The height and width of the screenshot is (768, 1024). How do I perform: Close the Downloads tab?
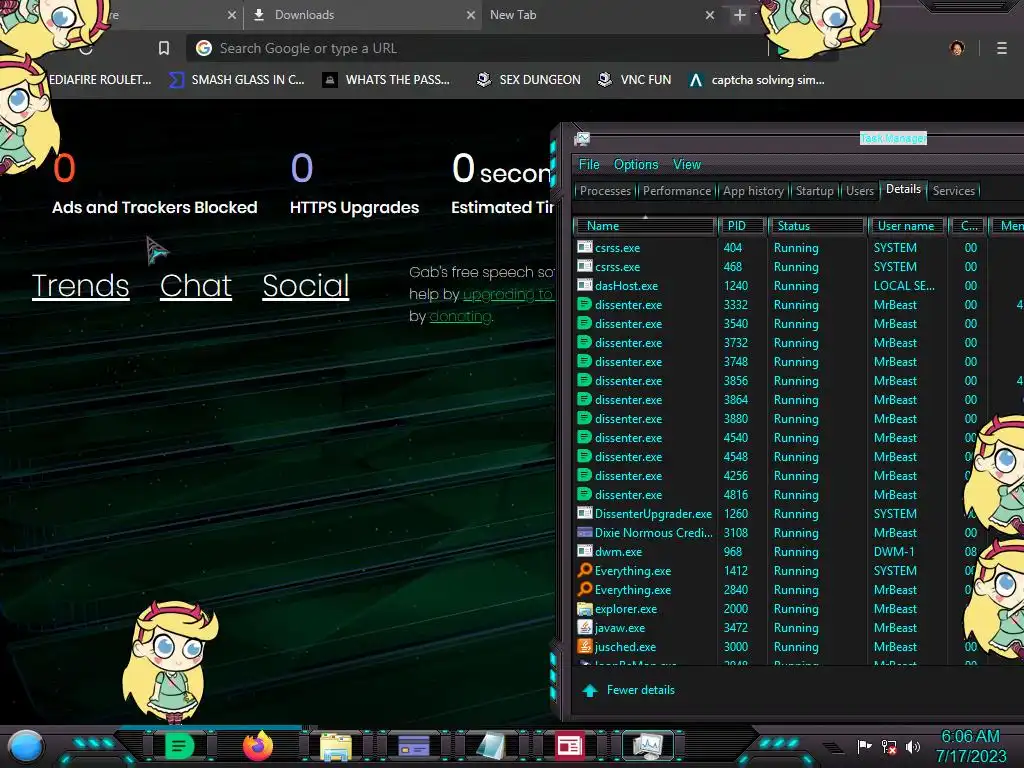[470, 15]
